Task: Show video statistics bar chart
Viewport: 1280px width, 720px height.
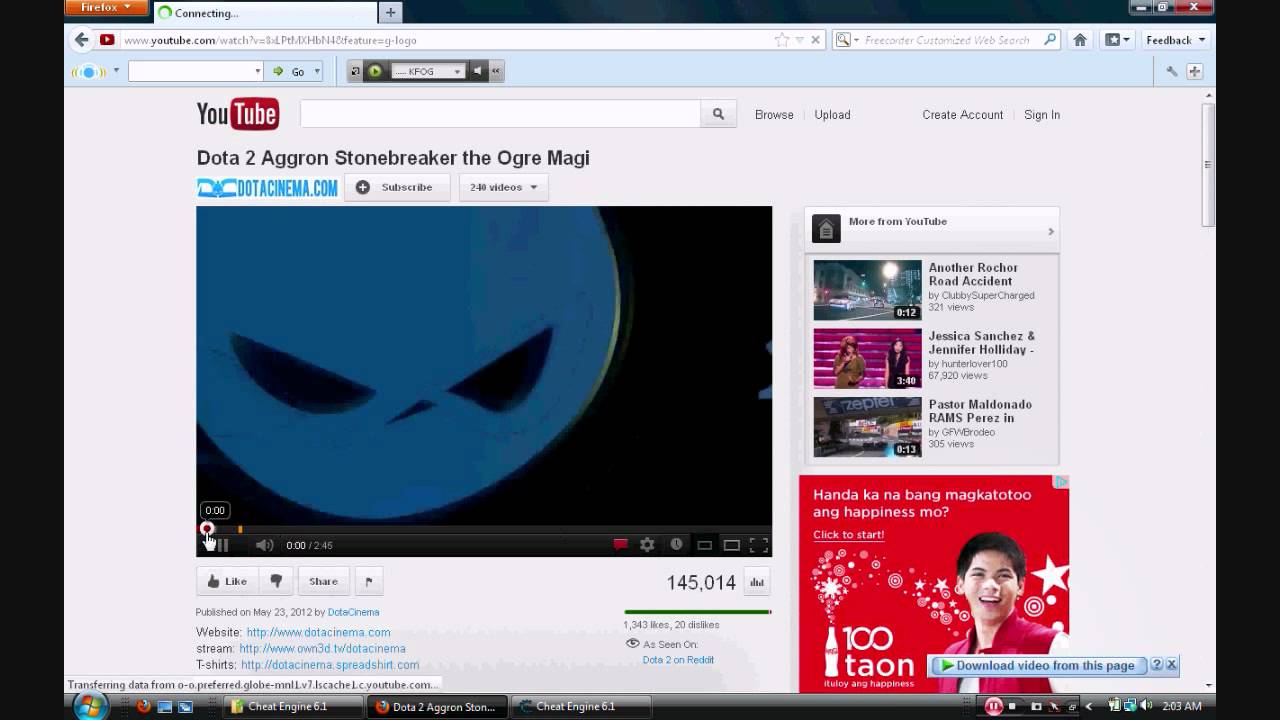Action: tap(757, 582)
